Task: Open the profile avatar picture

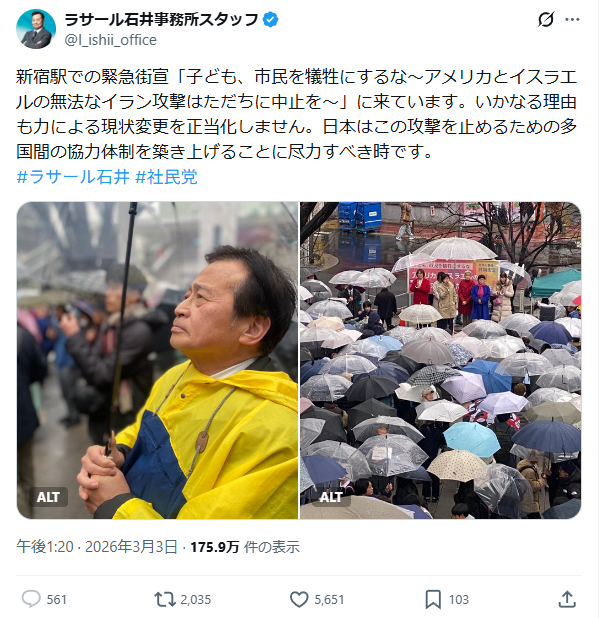Action: click(x=36, y=29)
